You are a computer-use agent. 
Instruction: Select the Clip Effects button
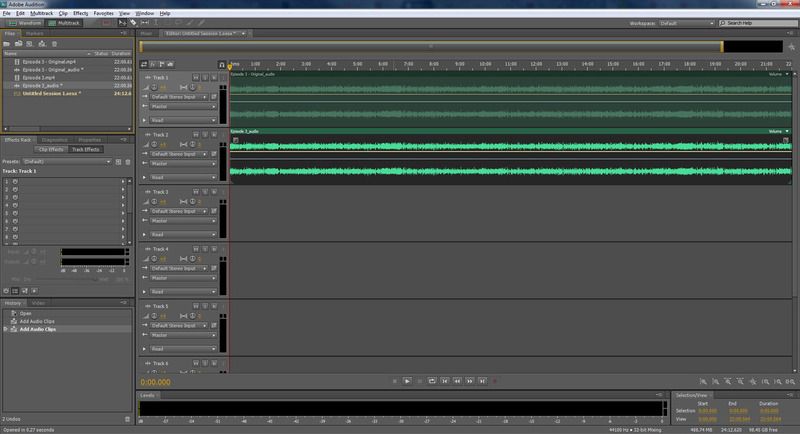51,149
